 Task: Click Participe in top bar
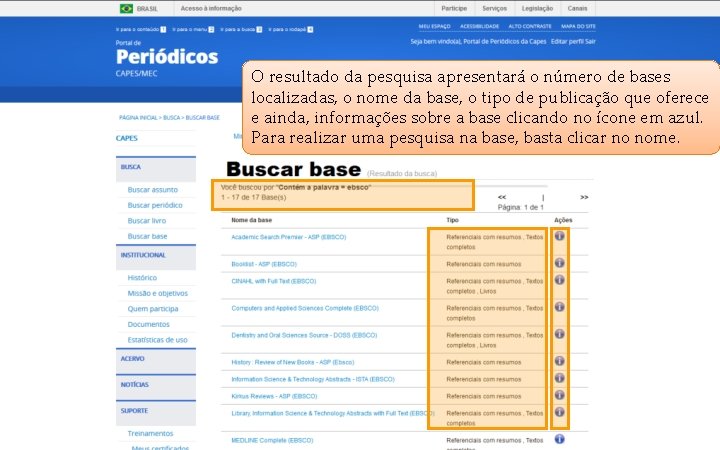pos(454,8)
